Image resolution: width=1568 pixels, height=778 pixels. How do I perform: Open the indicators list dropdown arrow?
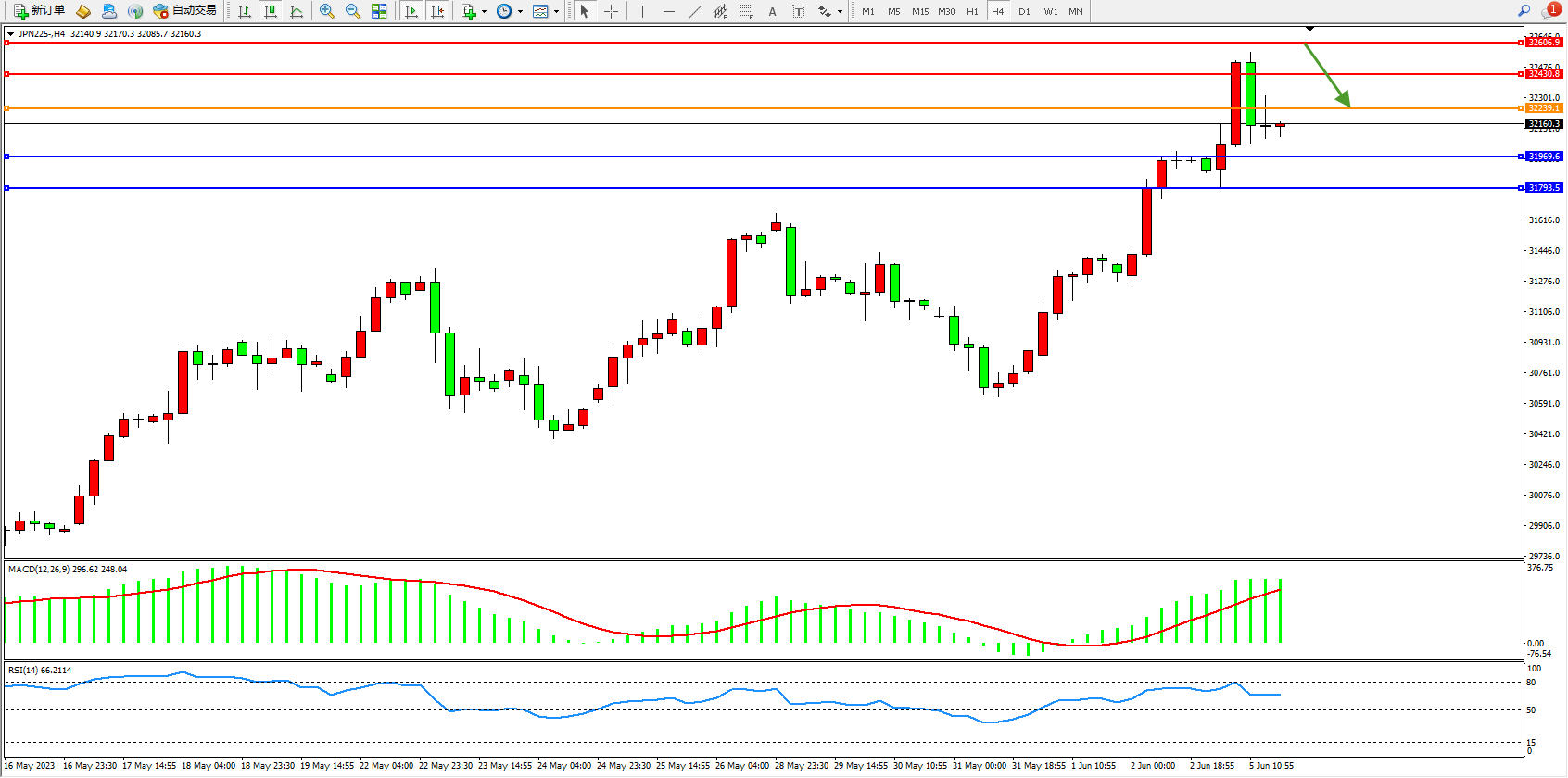484,12
